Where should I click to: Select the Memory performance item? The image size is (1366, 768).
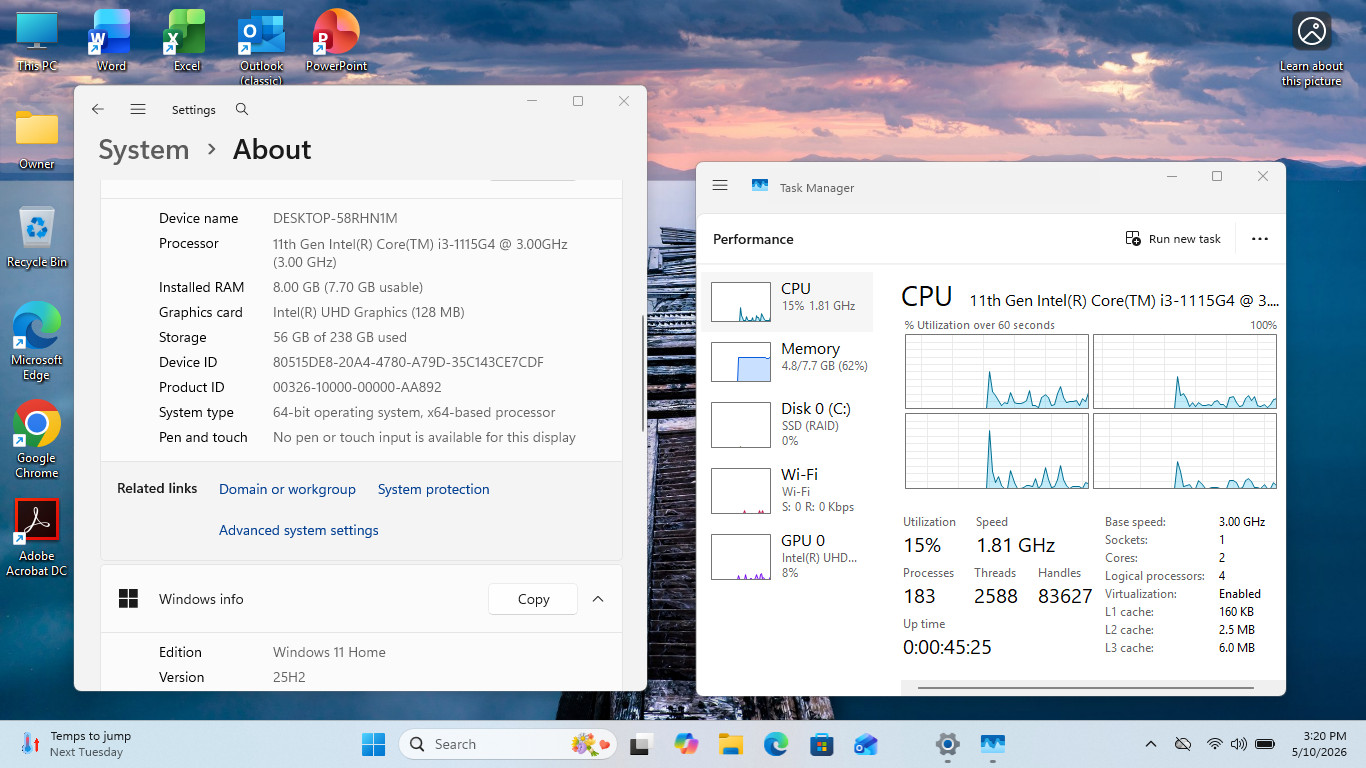(x=787, y=362)
